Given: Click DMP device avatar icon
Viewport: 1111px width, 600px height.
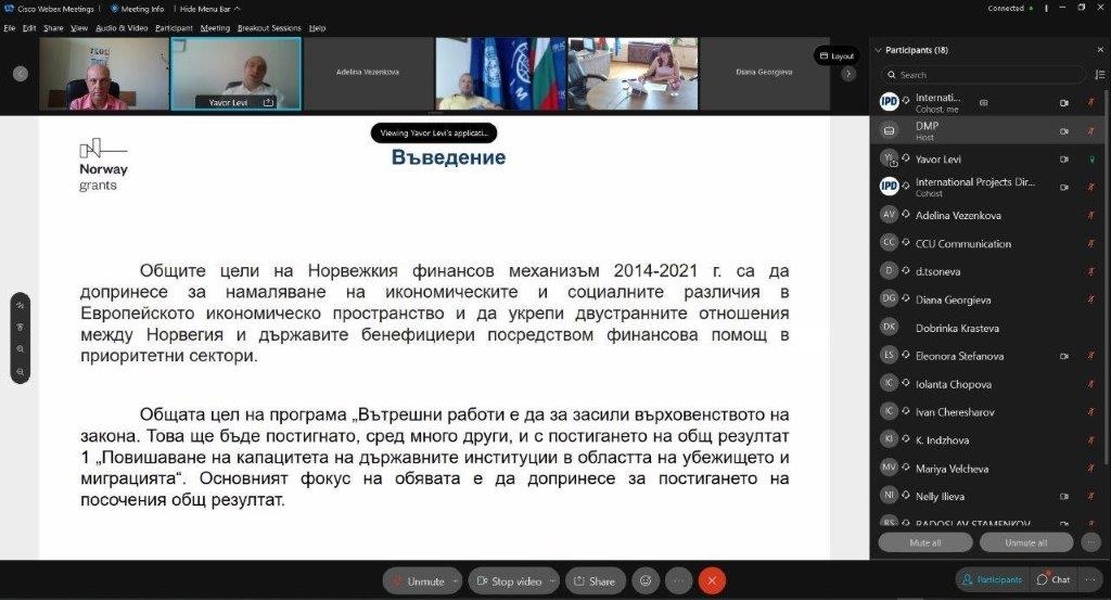Looking at the screenshot, I should click(x=889, y=131).
